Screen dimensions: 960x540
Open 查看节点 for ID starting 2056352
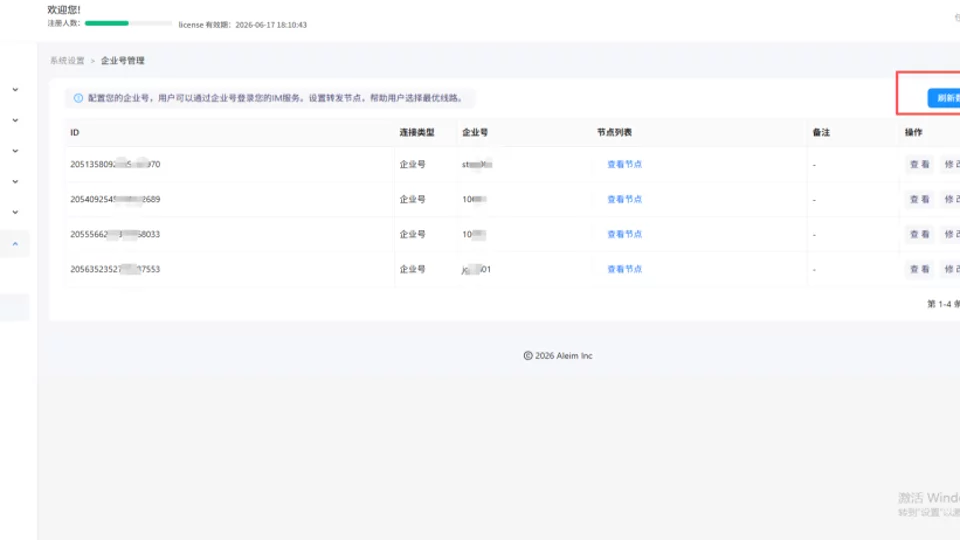(624, 269)
